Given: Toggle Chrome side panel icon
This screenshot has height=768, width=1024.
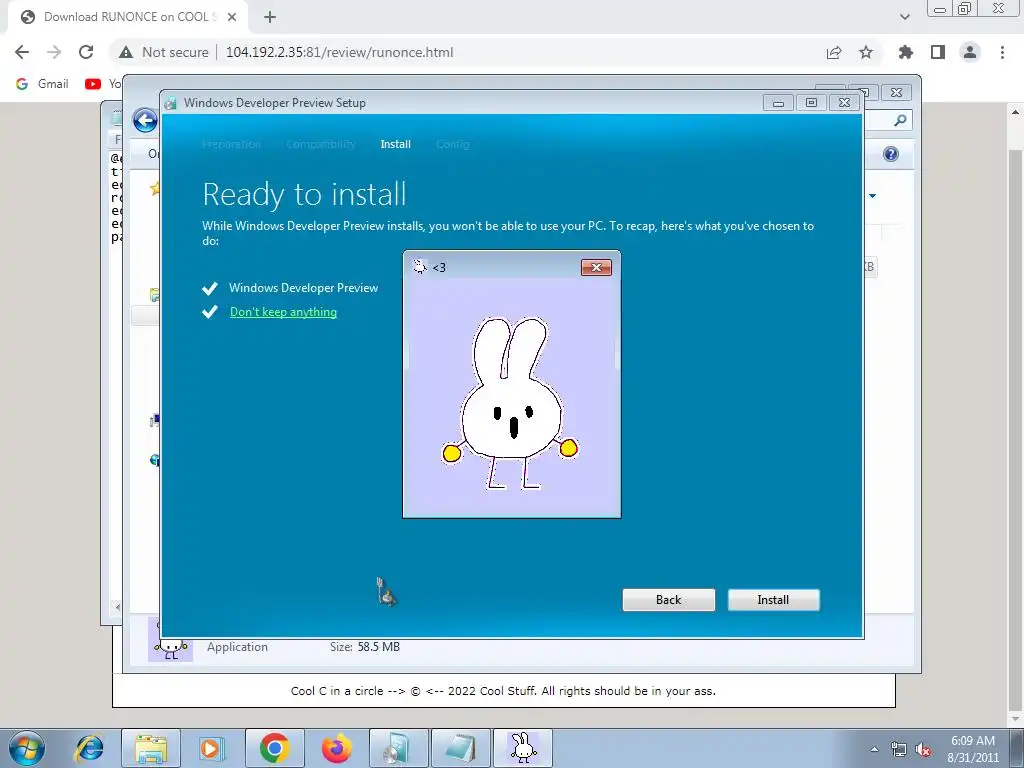Looking at the screenshot, I should [x=938, y=52].
